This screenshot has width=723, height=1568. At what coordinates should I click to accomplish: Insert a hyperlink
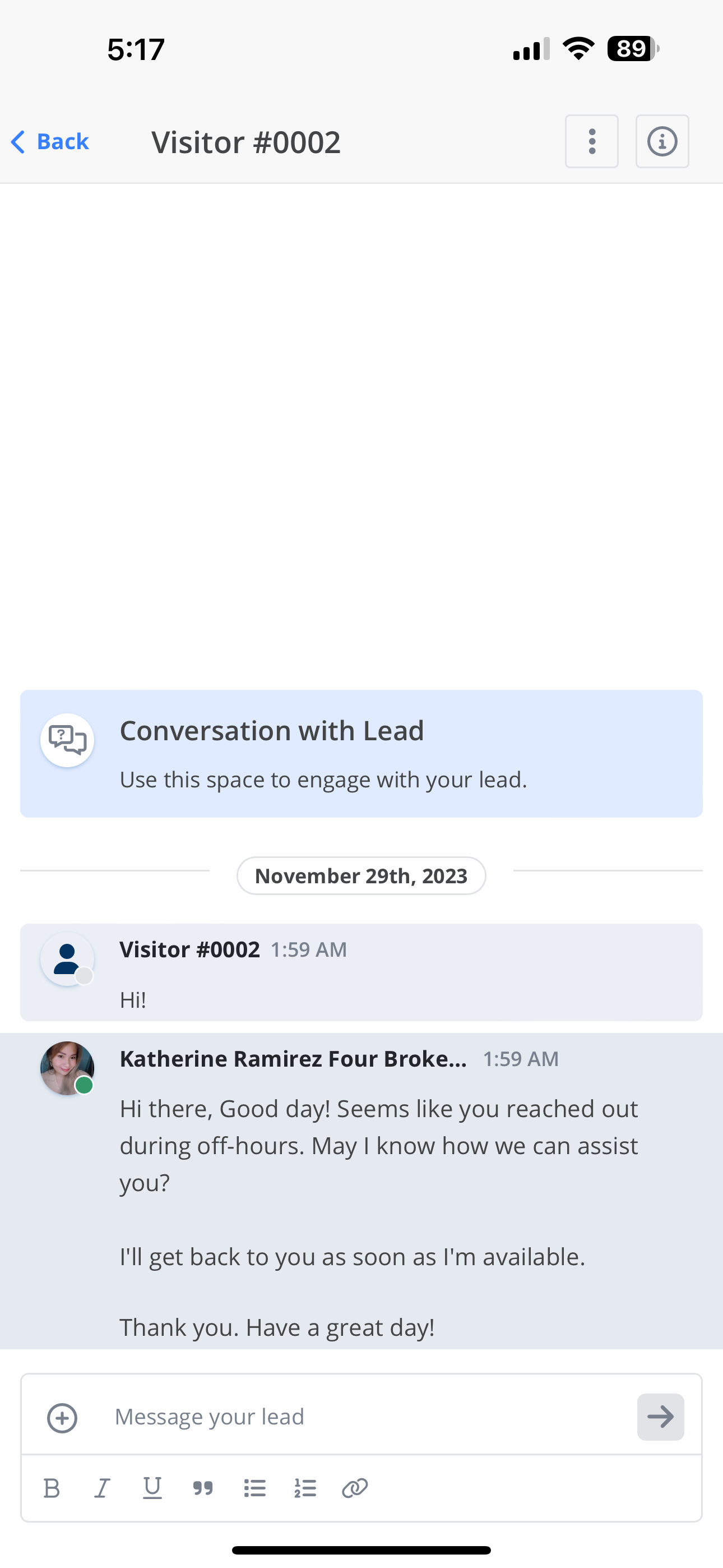pyautogui.click(x=355, y=1488)
